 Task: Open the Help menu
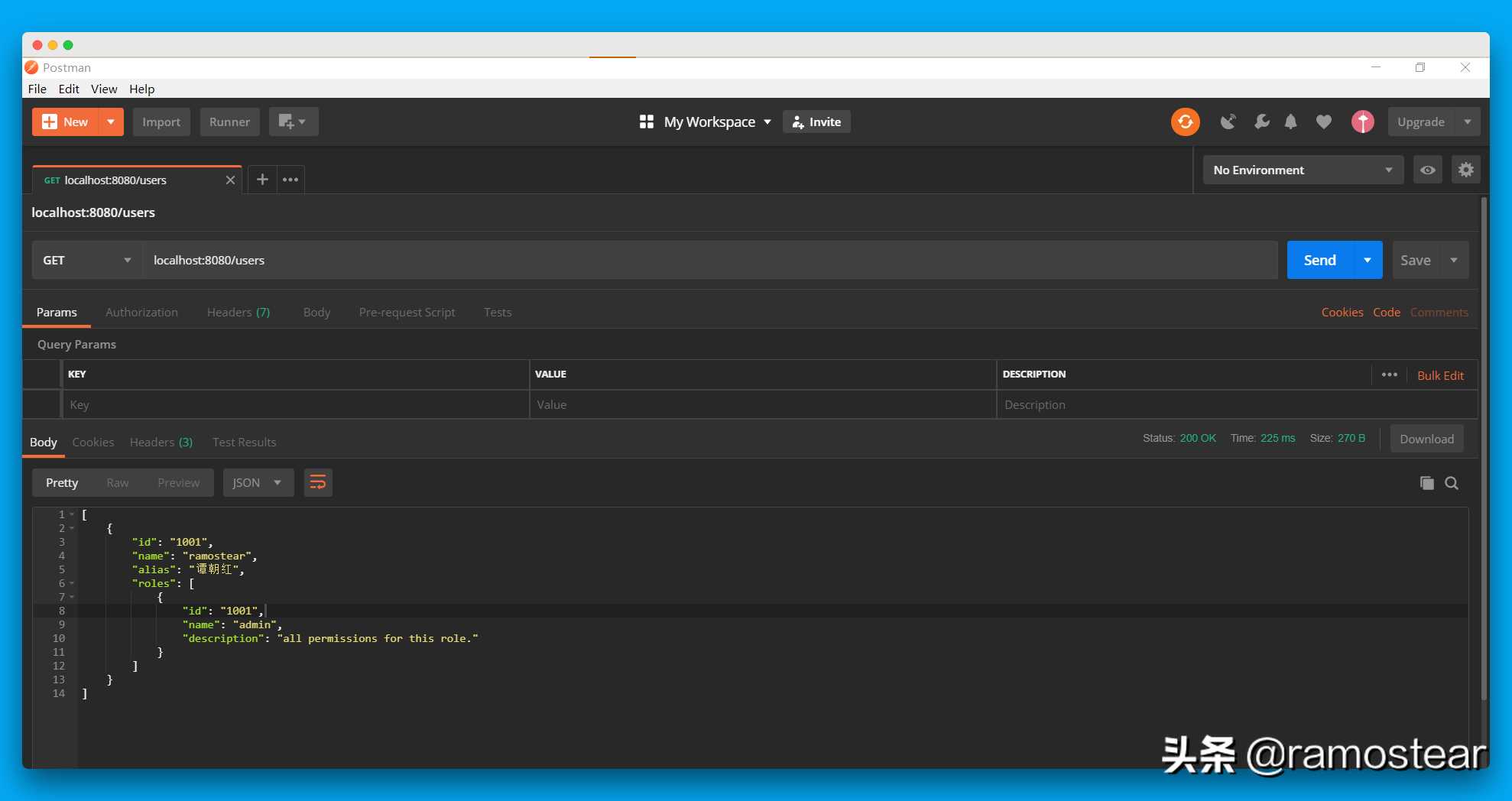pos(141,89)
